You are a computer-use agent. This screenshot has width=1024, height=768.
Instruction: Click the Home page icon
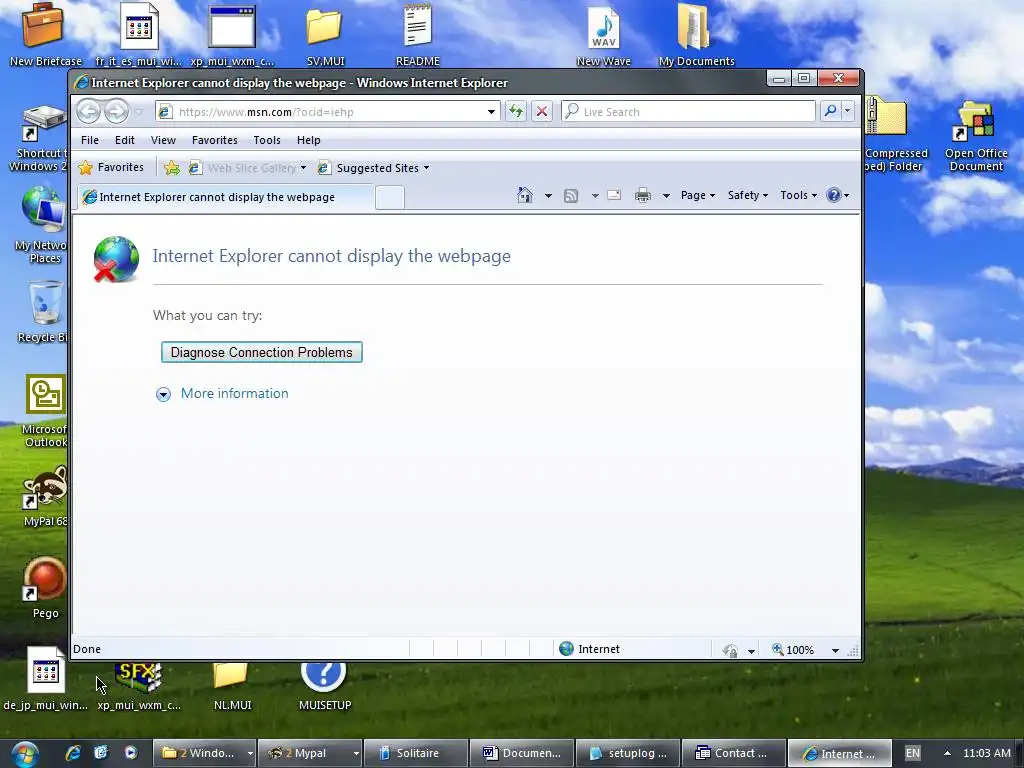pyautogui.click(x=524, y=195)
